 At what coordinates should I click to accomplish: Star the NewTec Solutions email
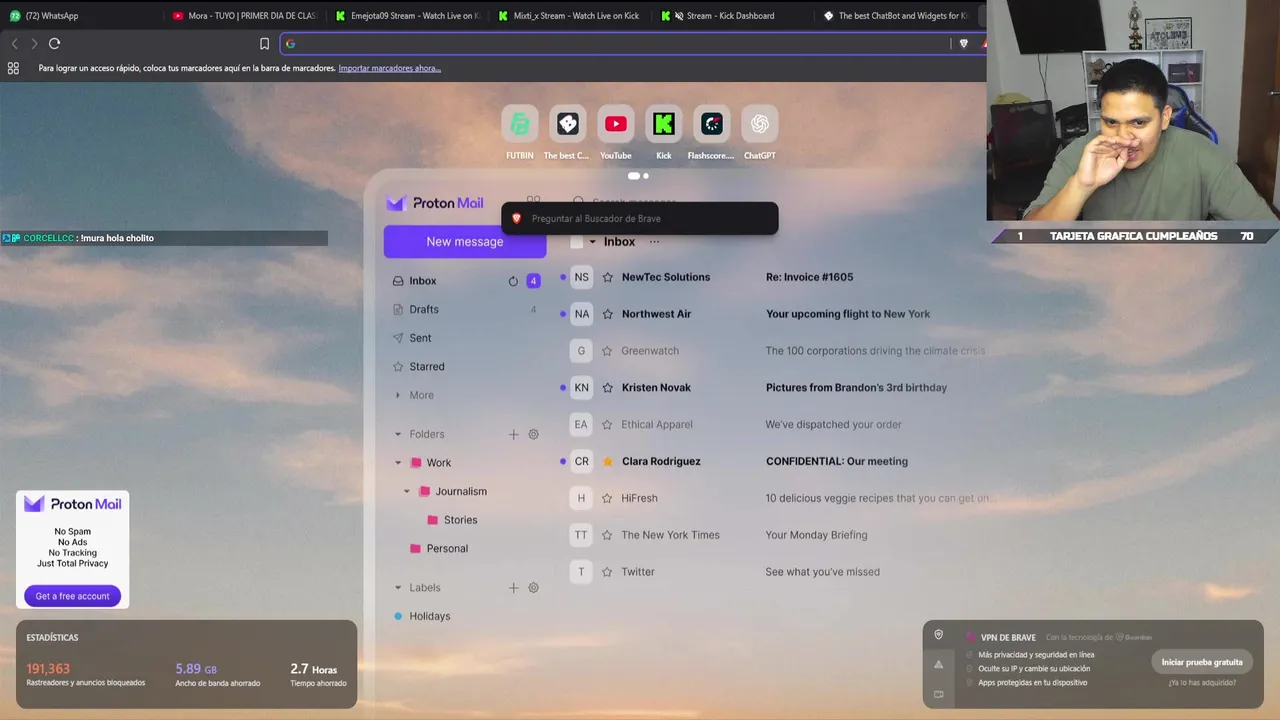click(607, 277)
